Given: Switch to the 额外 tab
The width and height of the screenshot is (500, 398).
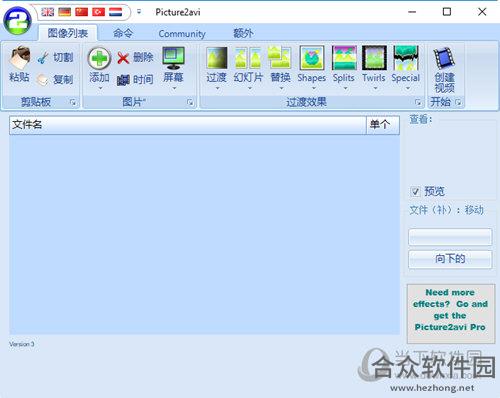Looking at the screenshot, I should (x=243, y=33).
